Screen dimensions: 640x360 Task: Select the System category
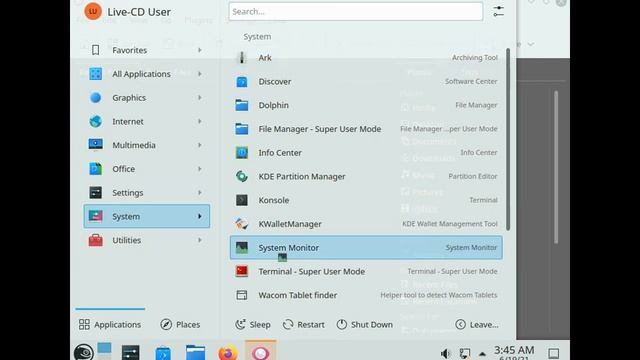147,216
